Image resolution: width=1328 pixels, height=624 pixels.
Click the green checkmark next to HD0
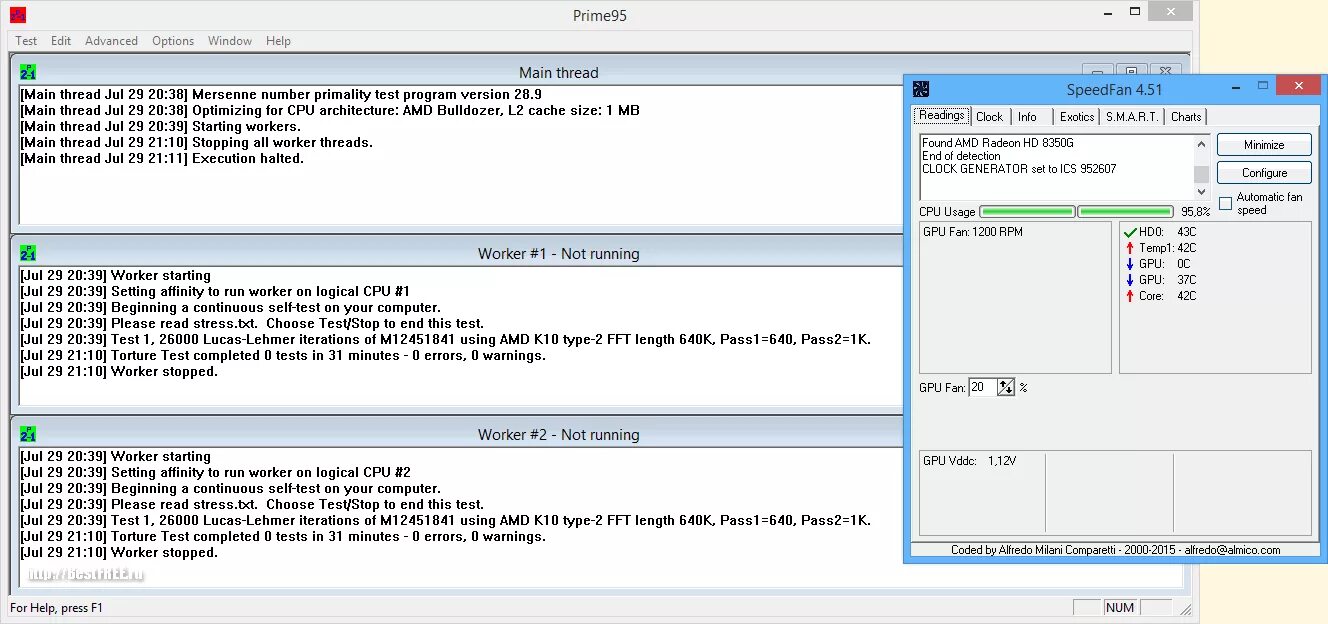(x=1130, y=232)
